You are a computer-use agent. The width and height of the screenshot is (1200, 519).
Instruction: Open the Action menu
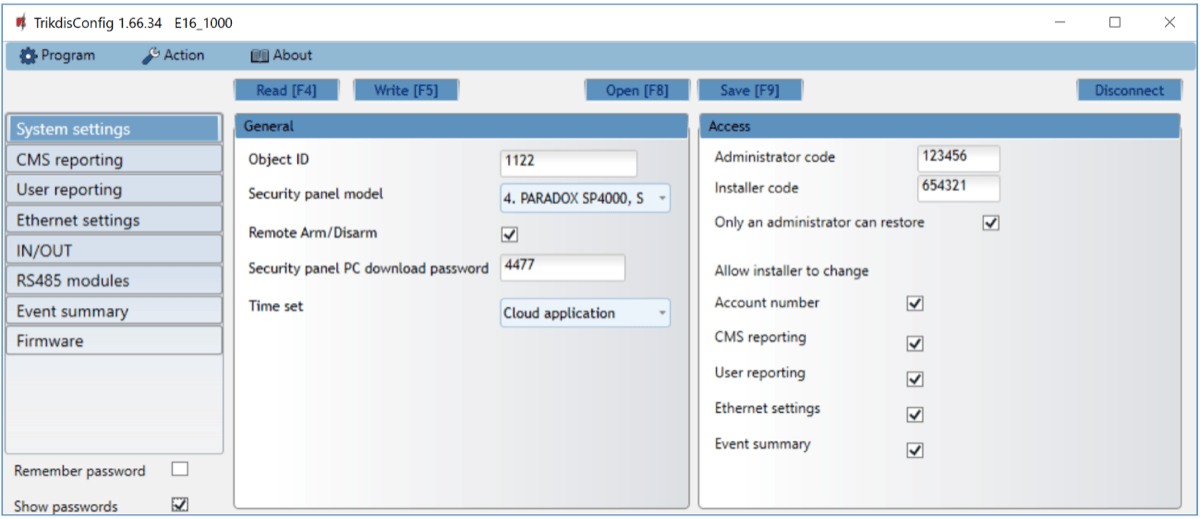[x=173, y=56]
